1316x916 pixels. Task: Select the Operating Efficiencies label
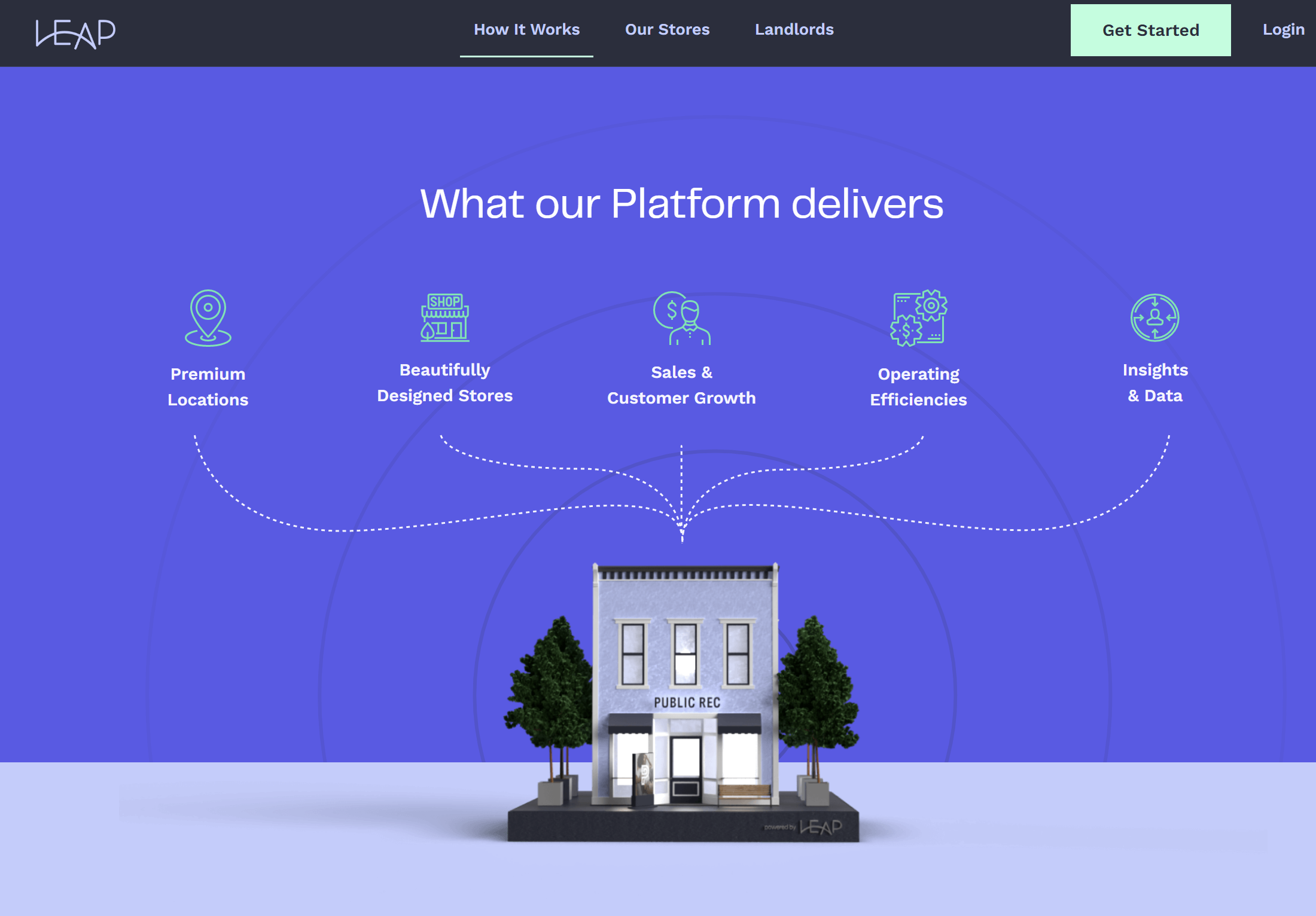(x=918, y=387)
